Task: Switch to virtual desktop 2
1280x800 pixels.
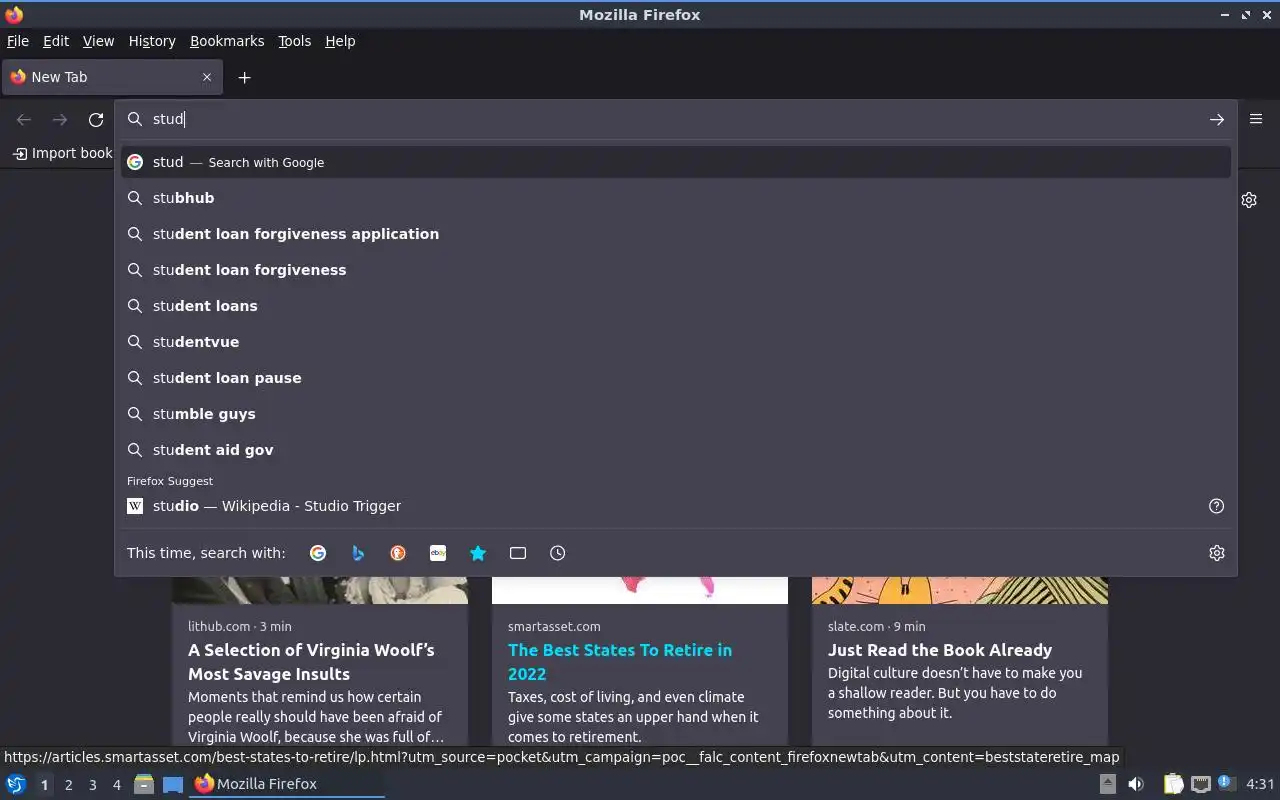Action: (x=68, y=785)
